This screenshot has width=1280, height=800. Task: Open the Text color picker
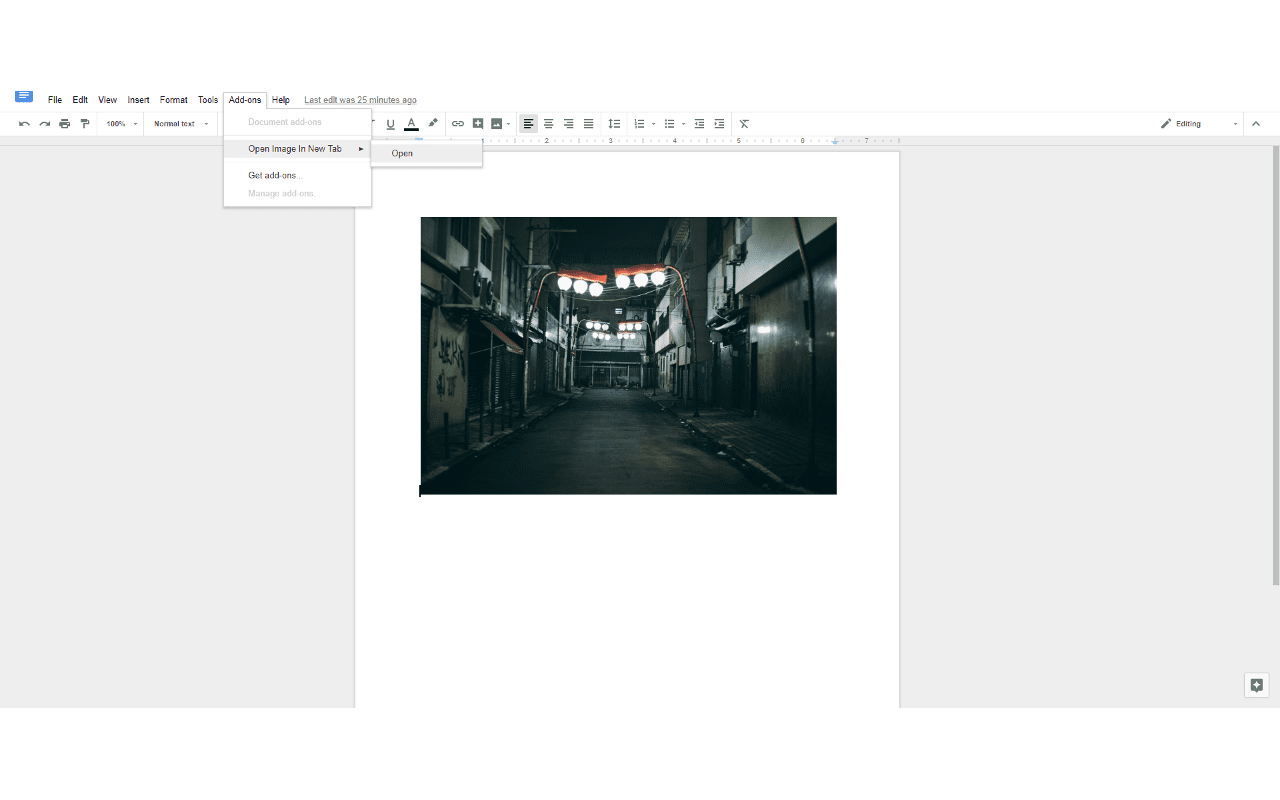[x=411, y=123]
